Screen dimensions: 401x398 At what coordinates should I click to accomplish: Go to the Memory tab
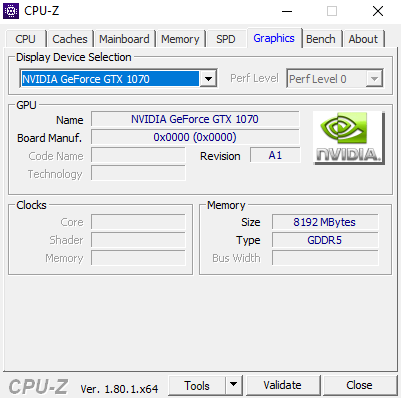click(180, 39)
